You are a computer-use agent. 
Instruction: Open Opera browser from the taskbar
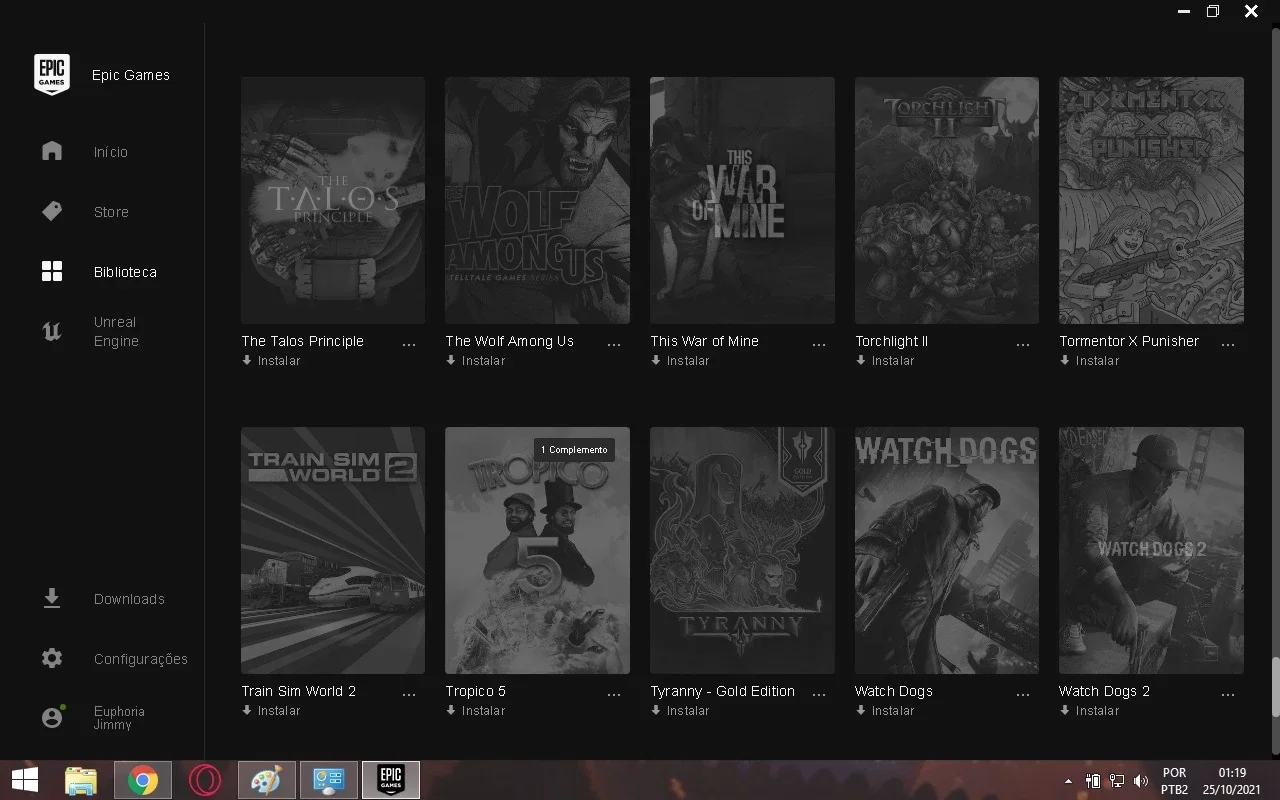point(205,780)
